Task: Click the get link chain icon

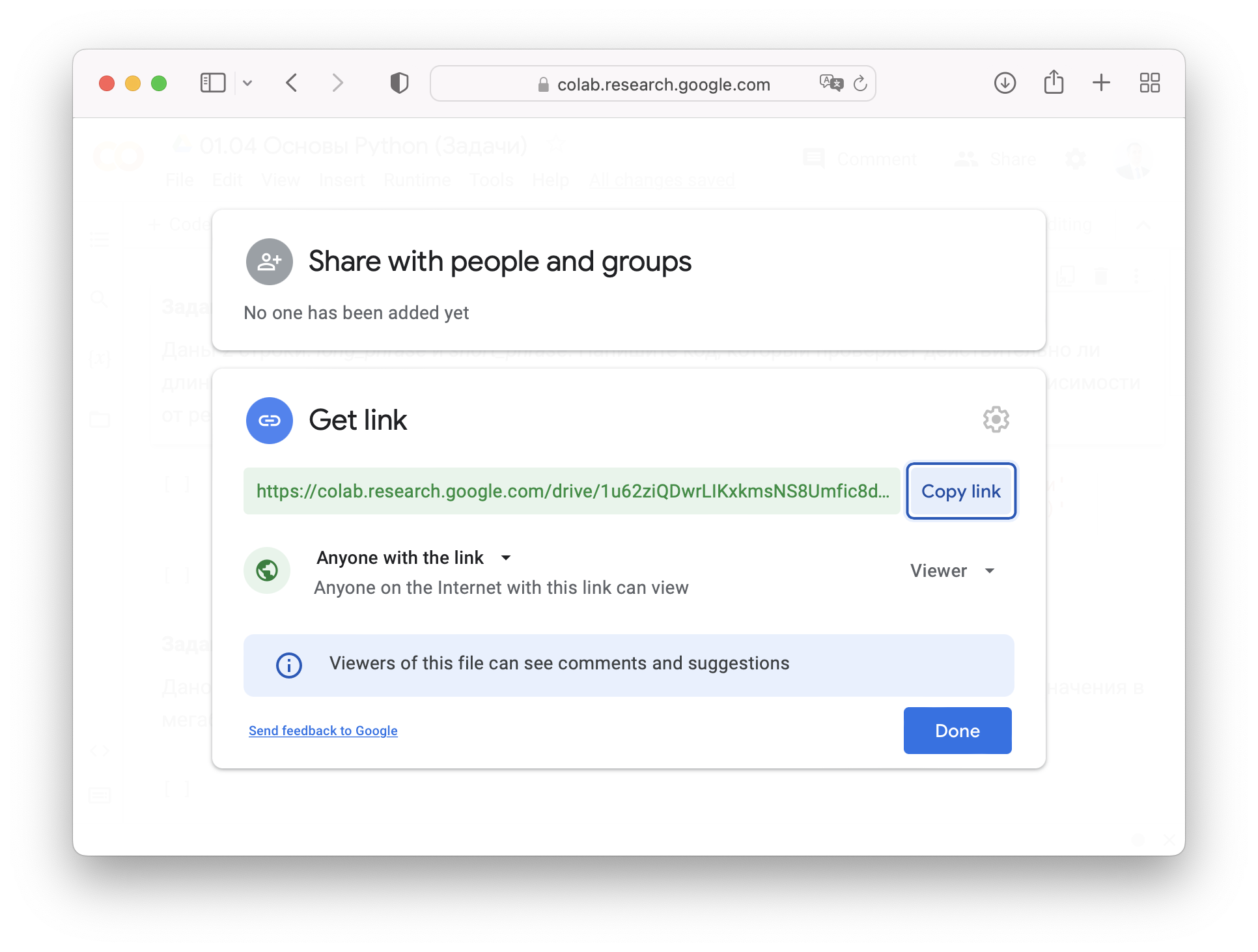Action: pos(268,418)
